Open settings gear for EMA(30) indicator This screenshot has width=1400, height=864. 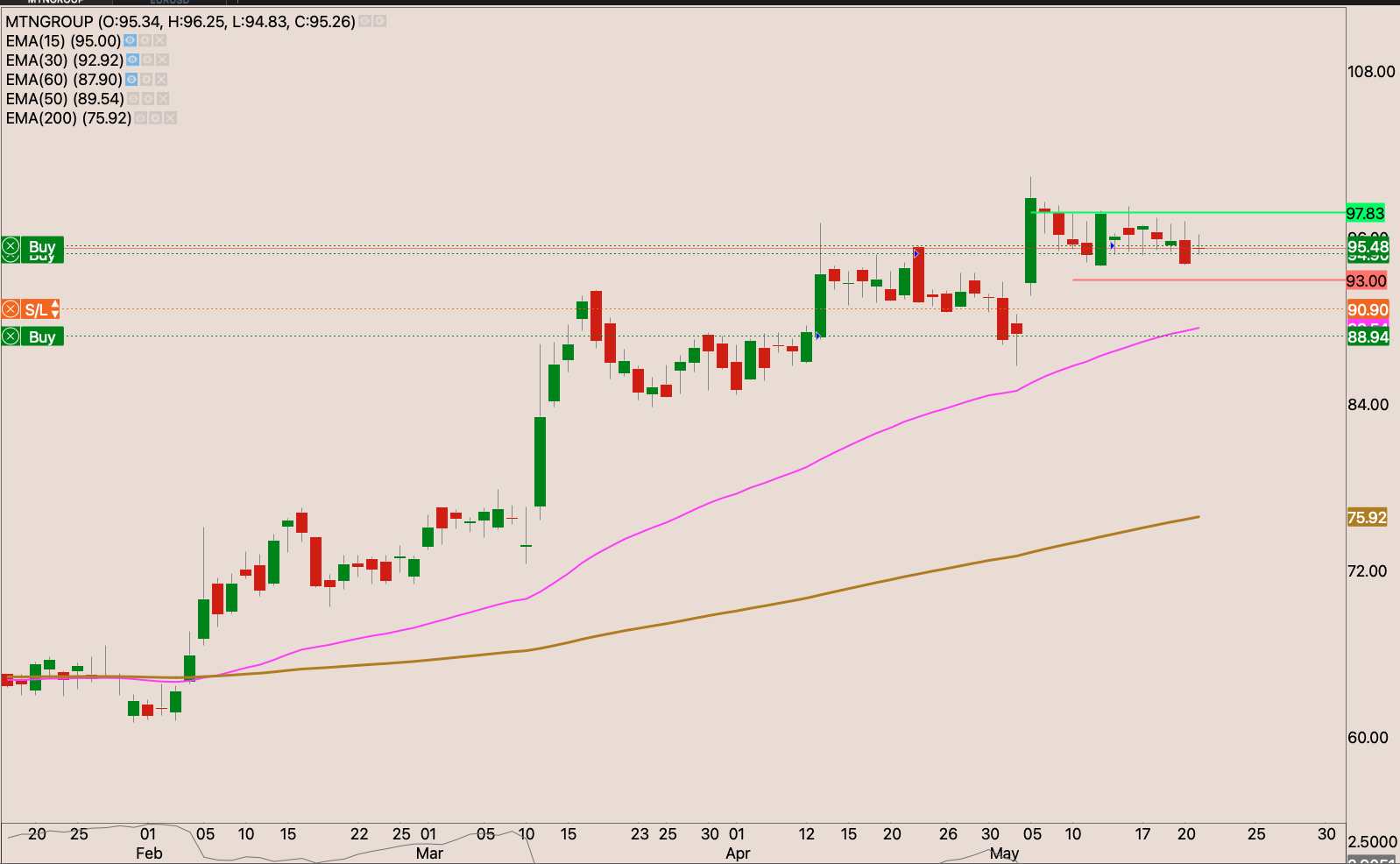148,60
